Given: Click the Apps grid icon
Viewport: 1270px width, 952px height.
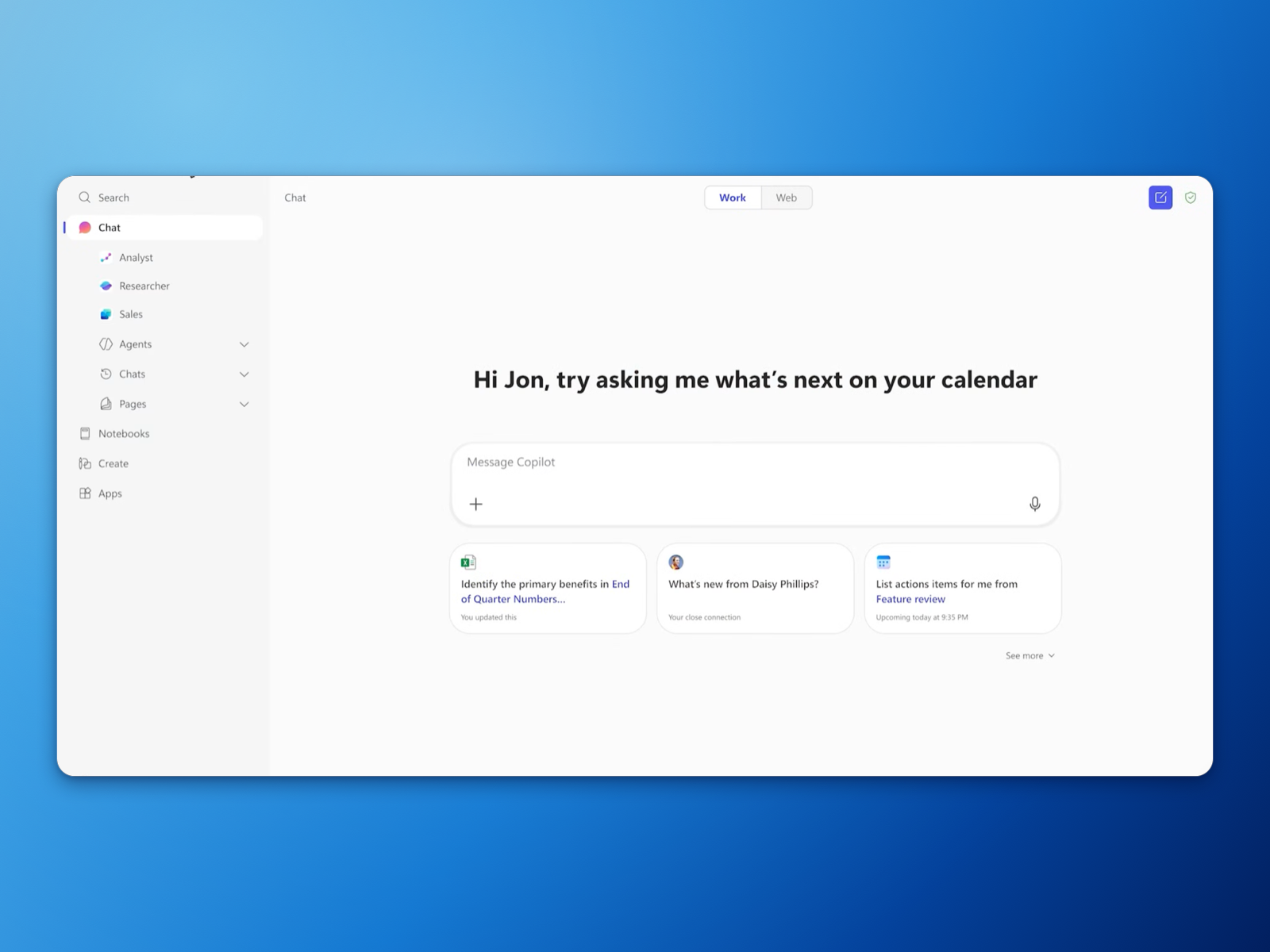Looking at the screenshot, I should point(85,493).
